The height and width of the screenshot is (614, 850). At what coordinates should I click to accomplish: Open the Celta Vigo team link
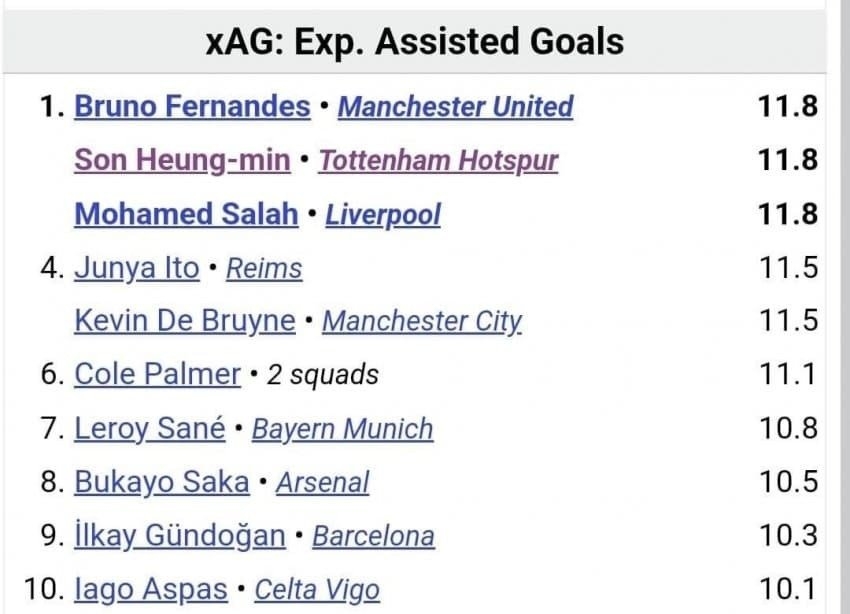click(317, 590)
